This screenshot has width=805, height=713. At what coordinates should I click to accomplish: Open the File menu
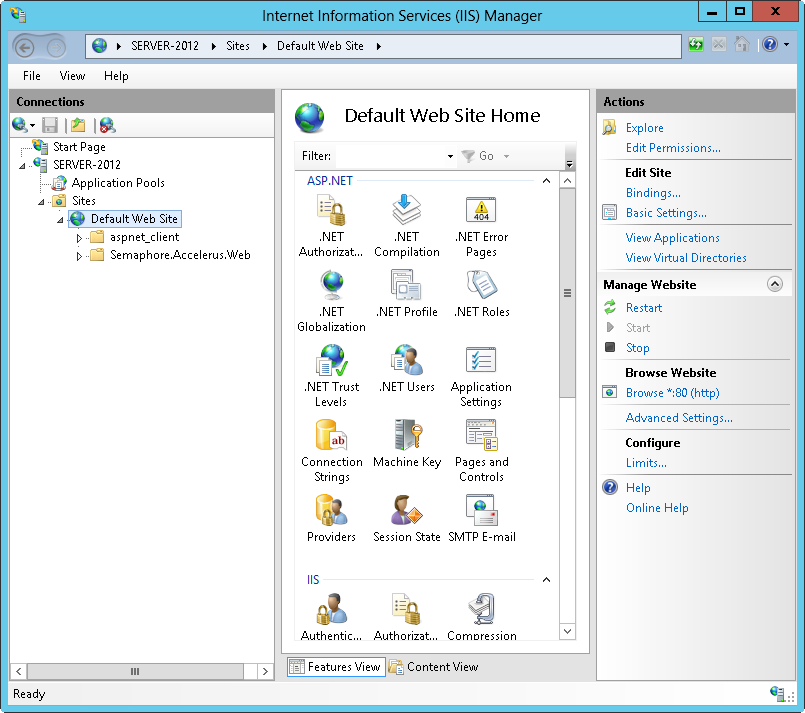point(32,76)
